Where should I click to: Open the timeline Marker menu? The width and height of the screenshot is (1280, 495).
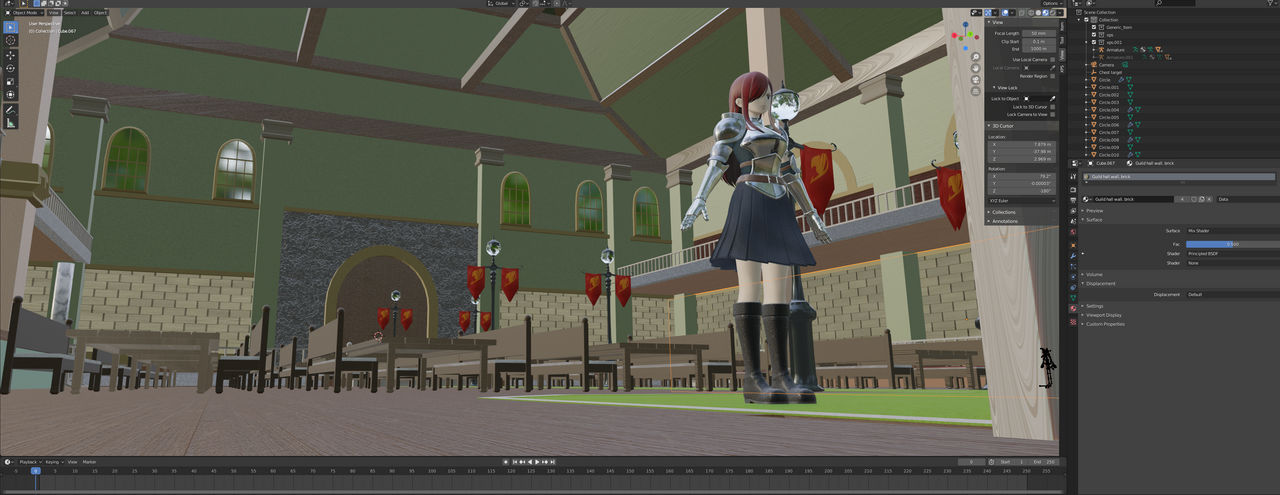[x=89, y=462]
